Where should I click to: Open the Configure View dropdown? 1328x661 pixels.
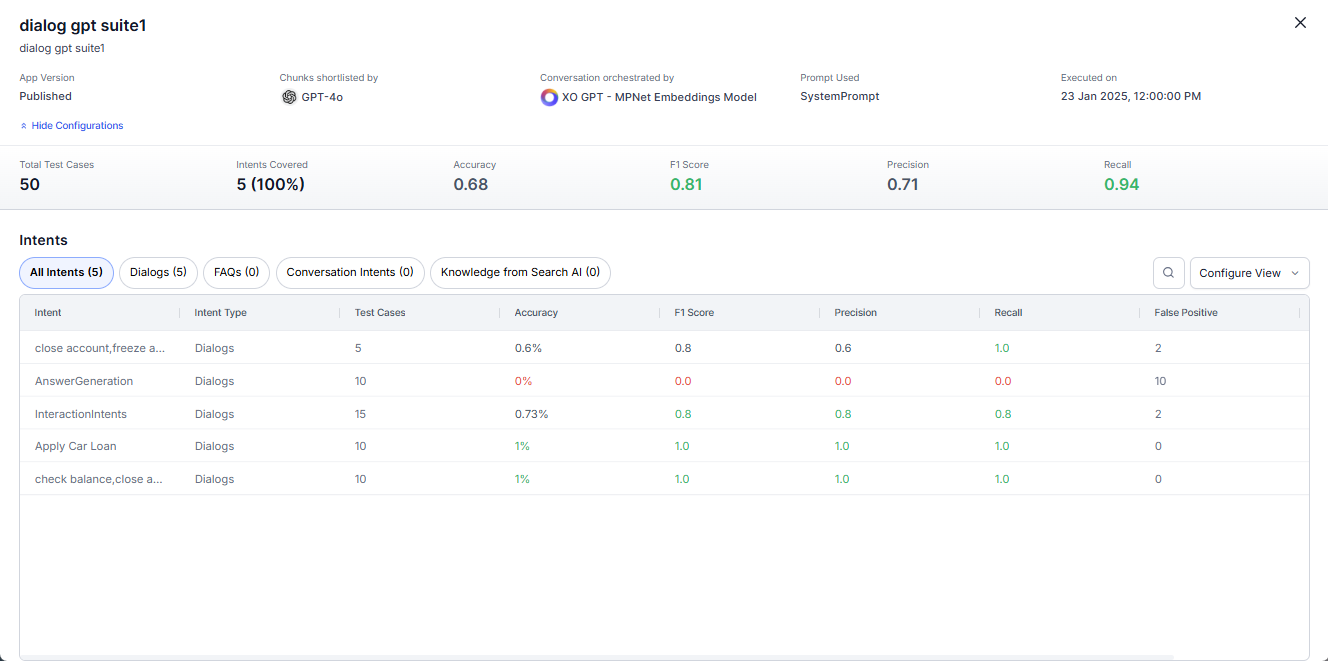point(1249,273)
